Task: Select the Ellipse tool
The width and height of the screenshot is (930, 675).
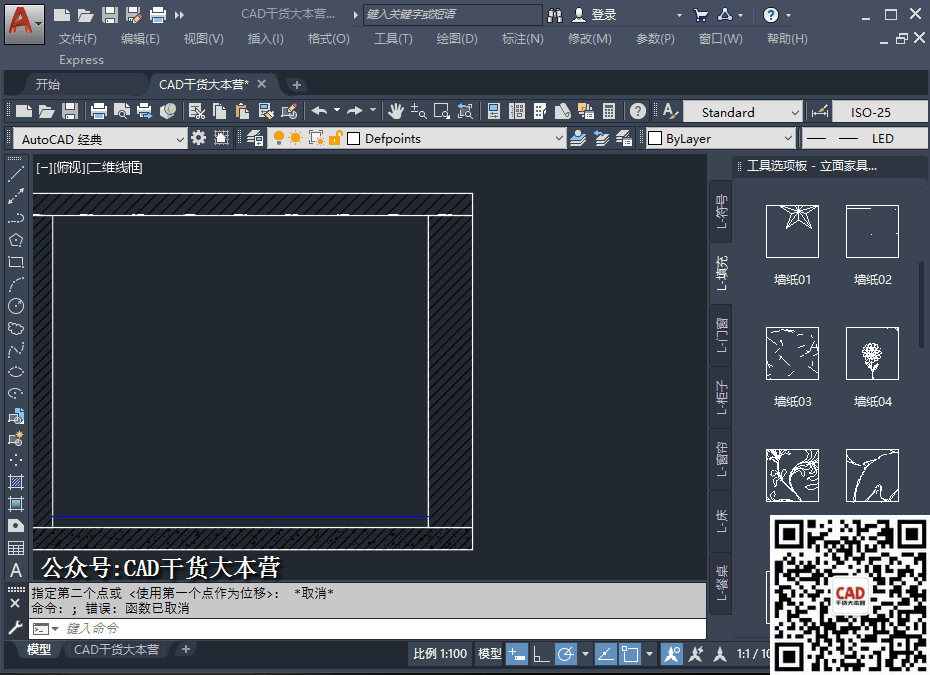Action: pyautogui.click(x=16, y=372)
